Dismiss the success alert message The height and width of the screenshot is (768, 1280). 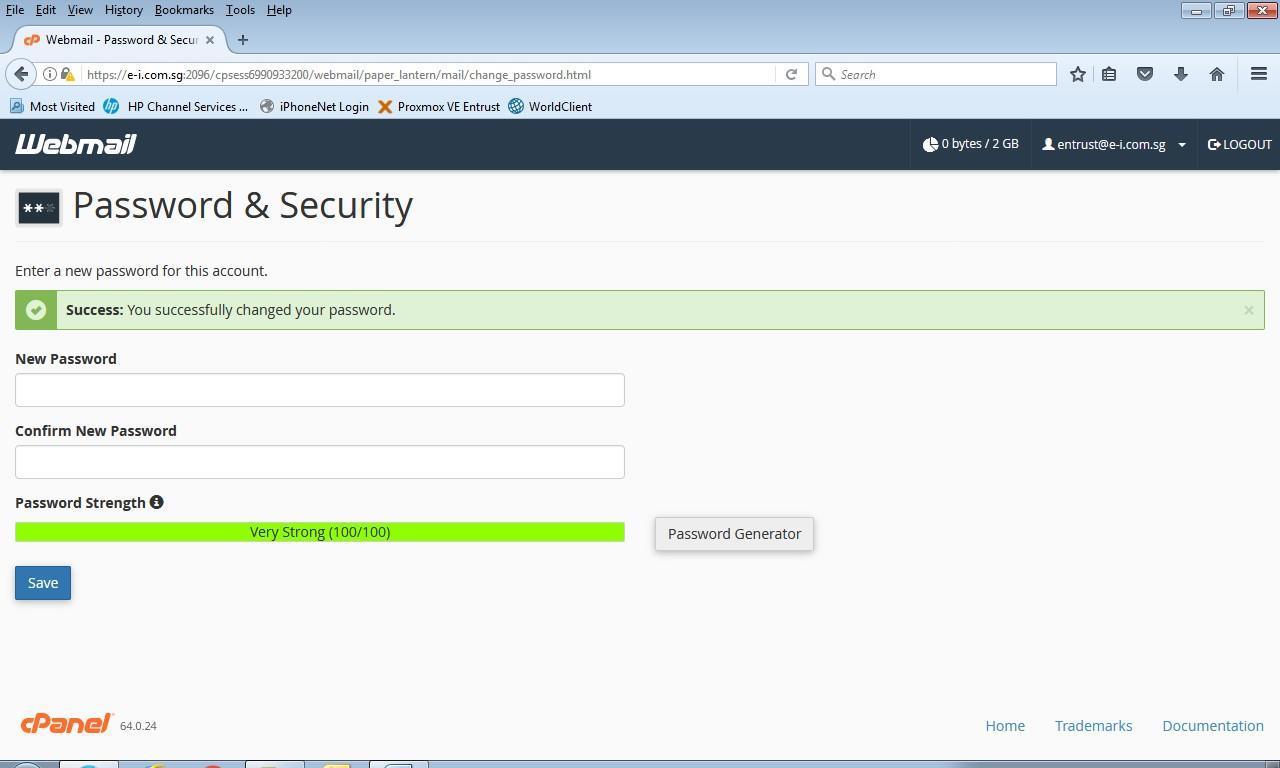(1249, 310)
